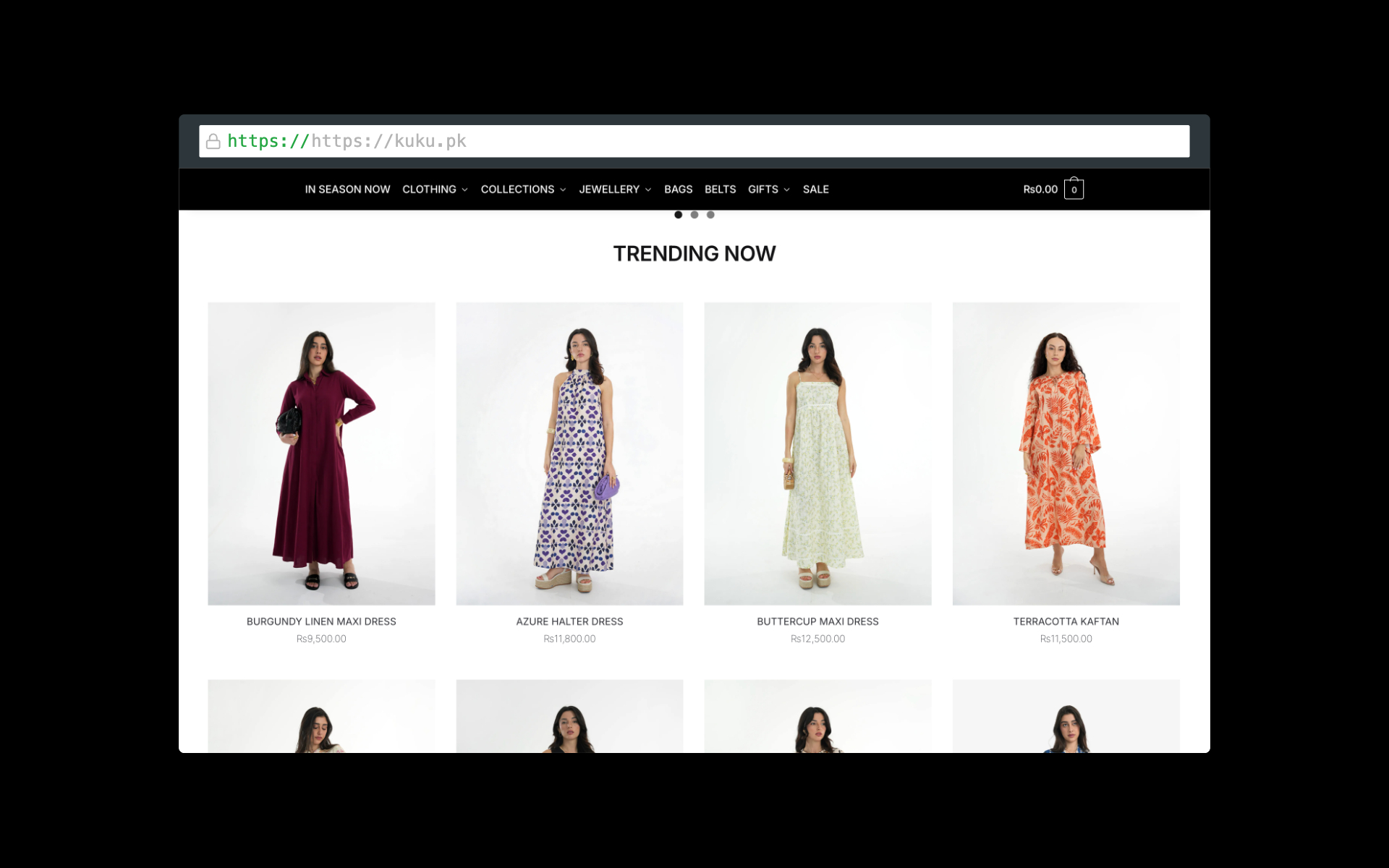Click the Rs11,800.00 price
The height and width of the screenshot is (868, 1389).
(569, 639)
